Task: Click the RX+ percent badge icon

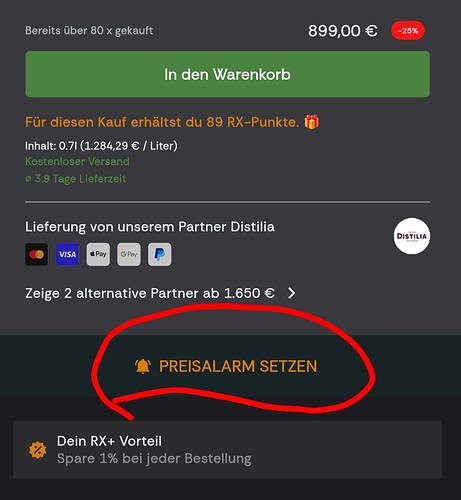Action: (x=38, y=450)
